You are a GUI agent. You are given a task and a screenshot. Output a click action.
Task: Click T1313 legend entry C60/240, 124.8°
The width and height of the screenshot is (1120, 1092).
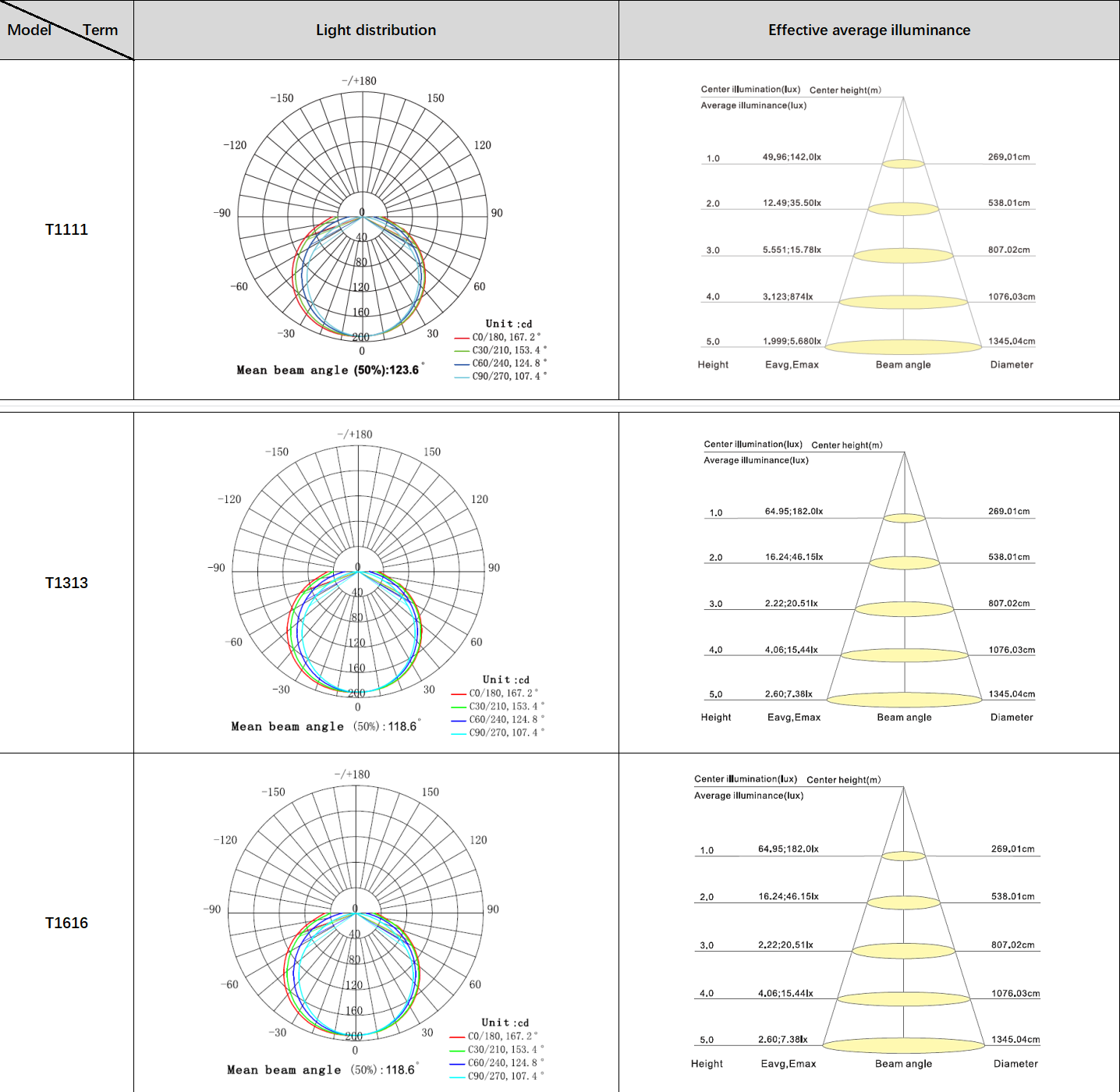[498, 719]
